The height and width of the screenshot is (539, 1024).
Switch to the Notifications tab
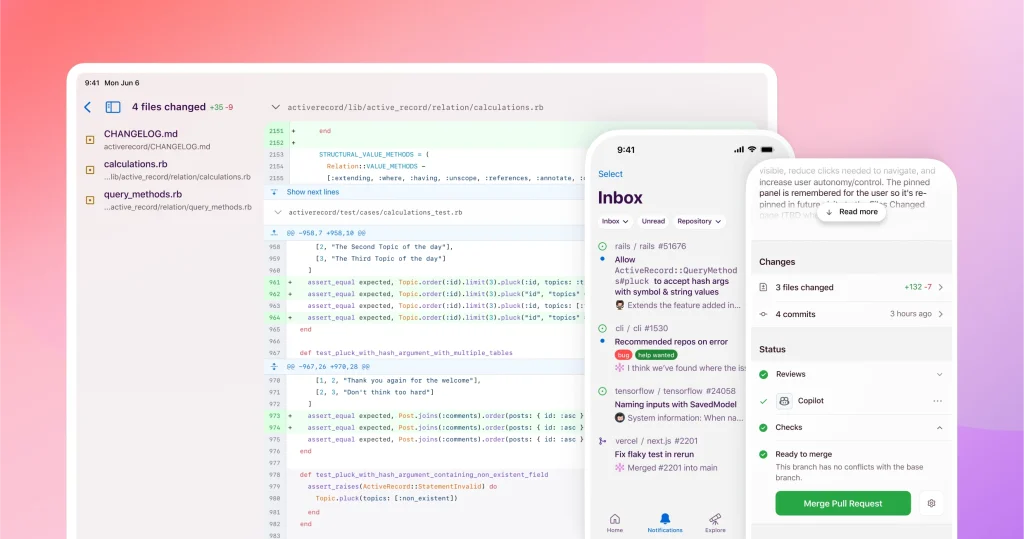click(x=665, y=522)
